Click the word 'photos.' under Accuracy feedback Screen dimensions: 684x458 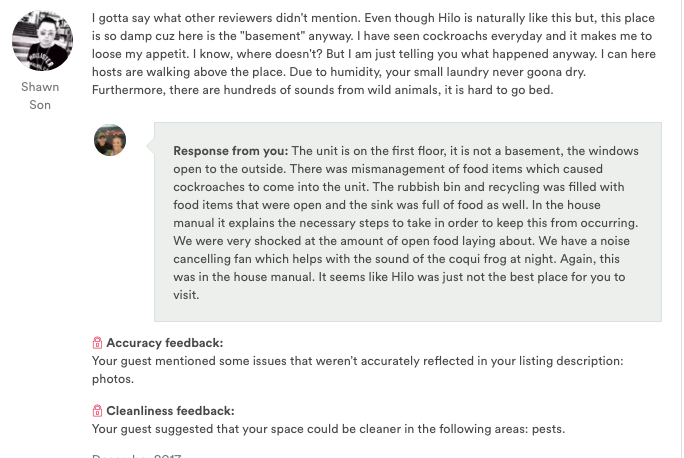point(113,379)
